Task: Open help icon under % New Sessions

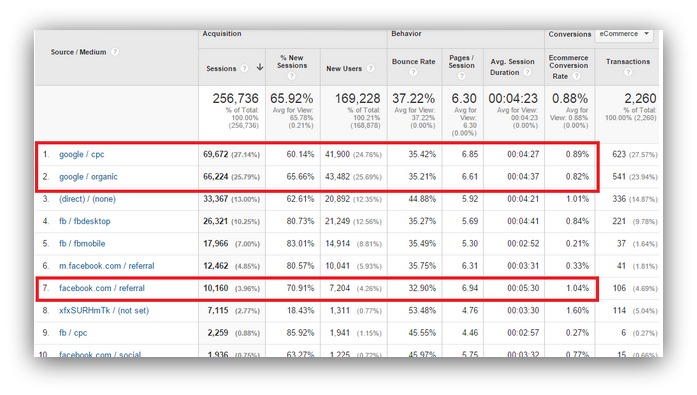Action: tap(291, 76)
